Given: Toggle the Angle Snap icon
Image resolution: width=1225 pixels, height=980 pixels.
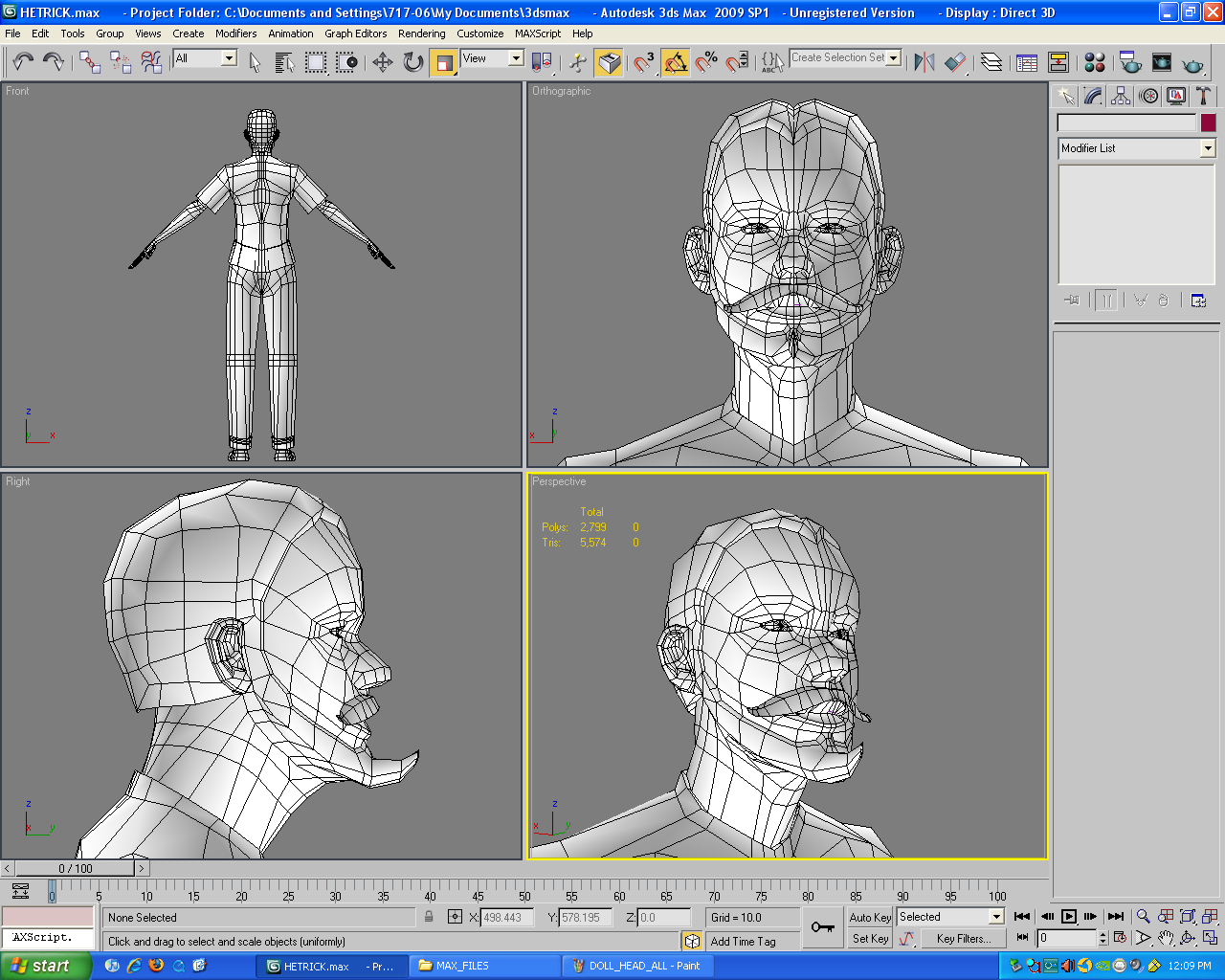Looking at the screenshot, I should (x=676, y=62).
